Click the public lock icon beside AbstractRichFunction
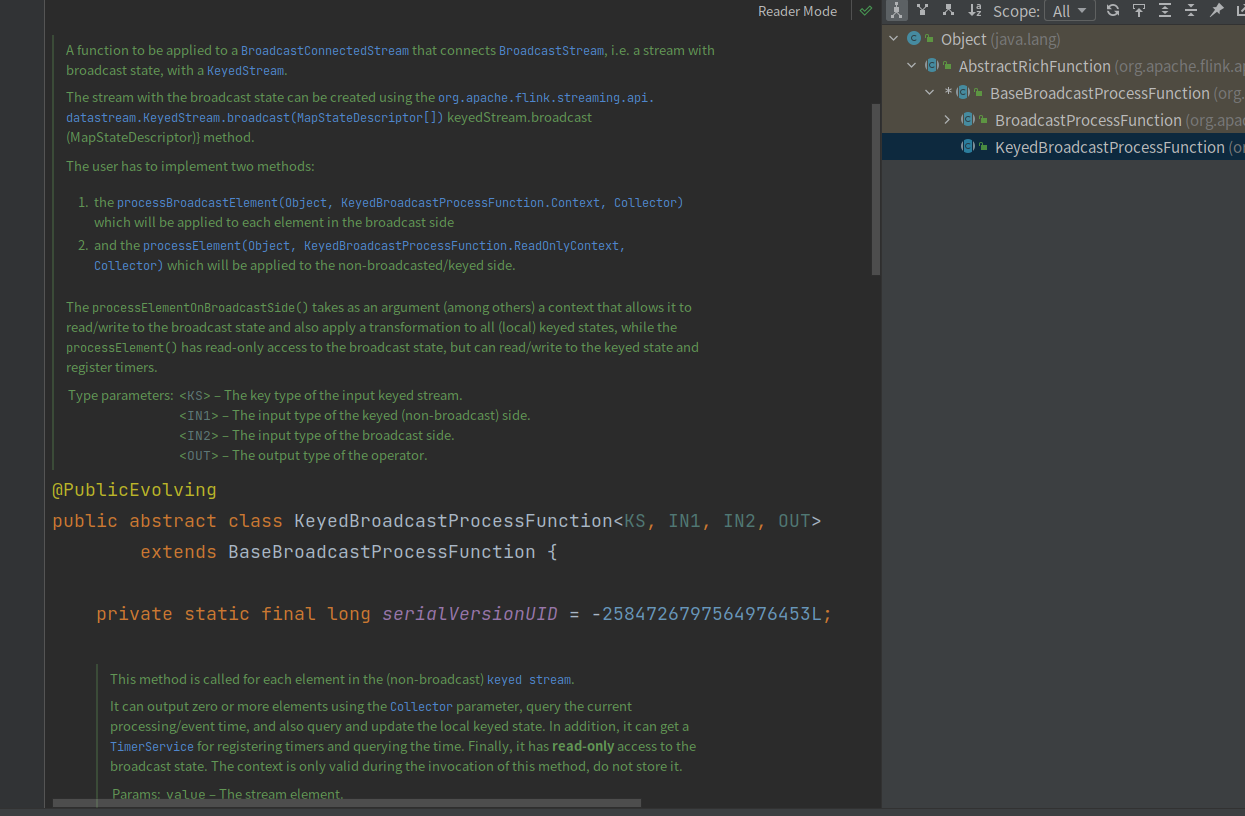The image size is (1245, 816). pos(948,67)
